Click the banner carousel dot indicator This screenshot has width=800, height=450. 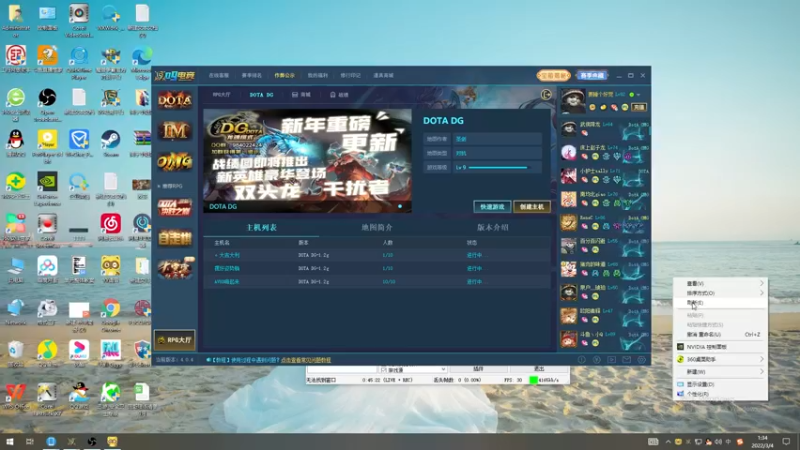pyautogui.click(x=400, y=207)
